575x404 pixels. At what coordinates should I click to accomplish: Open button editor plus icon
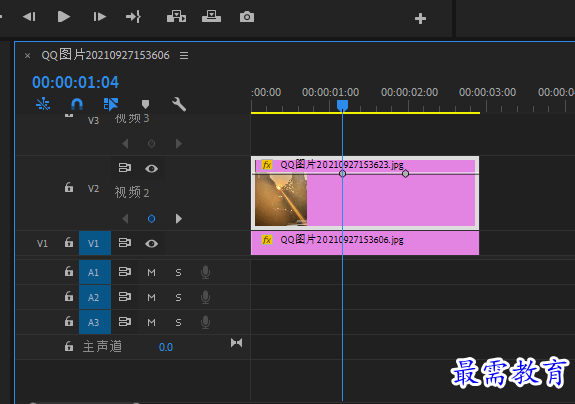pyautogui.click(x=420, y=18)
